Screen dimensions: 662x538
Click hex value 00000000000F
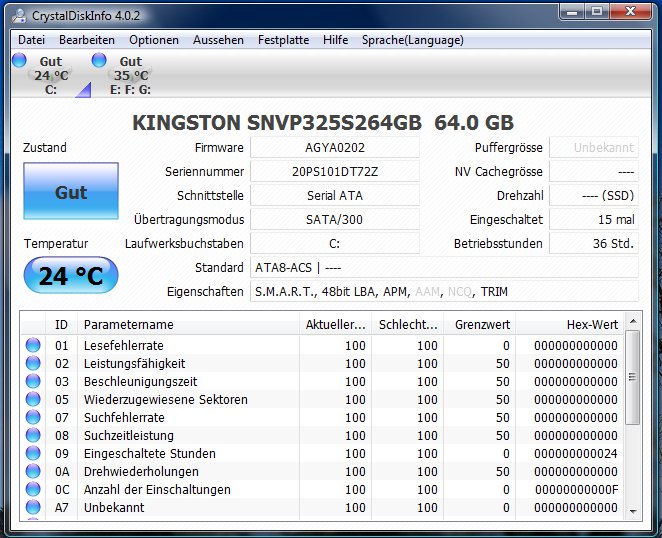pyautogui.click(x=576, y=489)
